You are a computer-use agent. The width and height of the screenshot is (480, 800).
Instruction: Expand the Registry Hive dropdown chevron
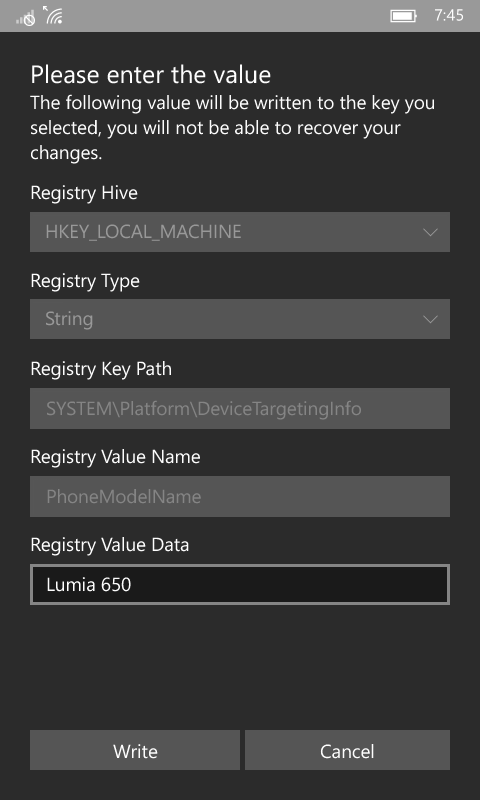coord(430,233)
